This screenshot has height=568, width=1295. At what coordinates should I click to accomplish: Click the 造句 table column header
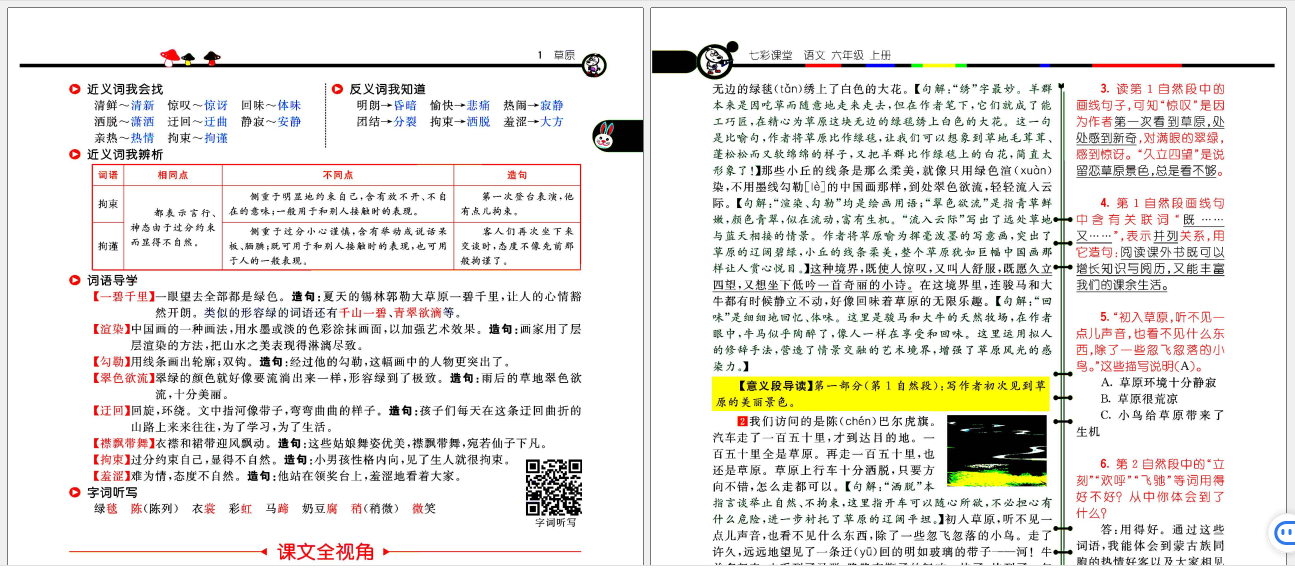pos(516,174)
